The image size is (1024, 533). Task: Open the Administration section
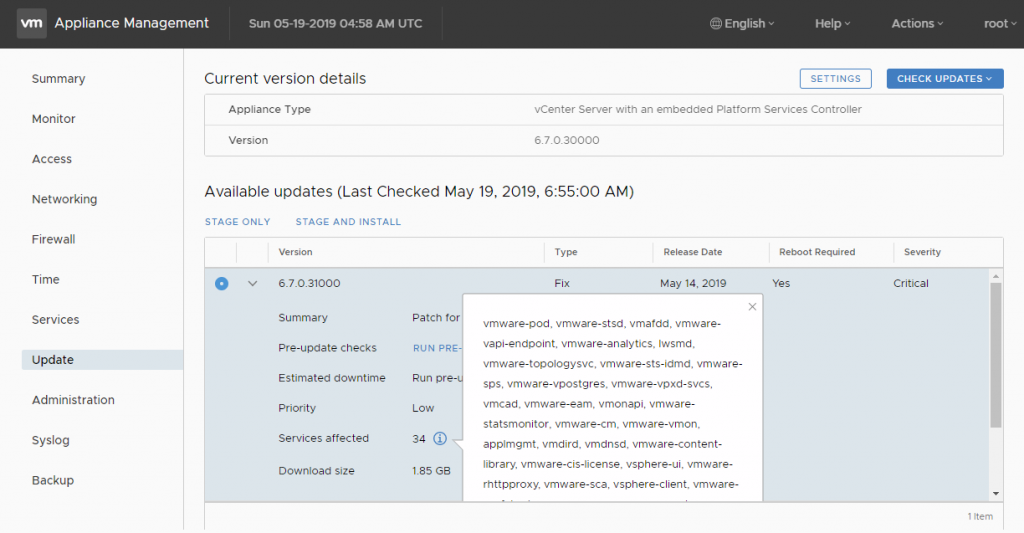click(x=73, y=400)
